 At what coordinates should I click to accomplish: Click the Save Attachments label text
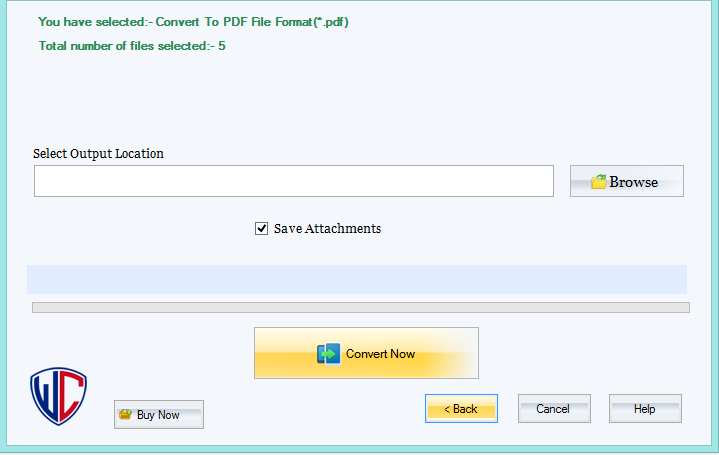coord(327,229)
